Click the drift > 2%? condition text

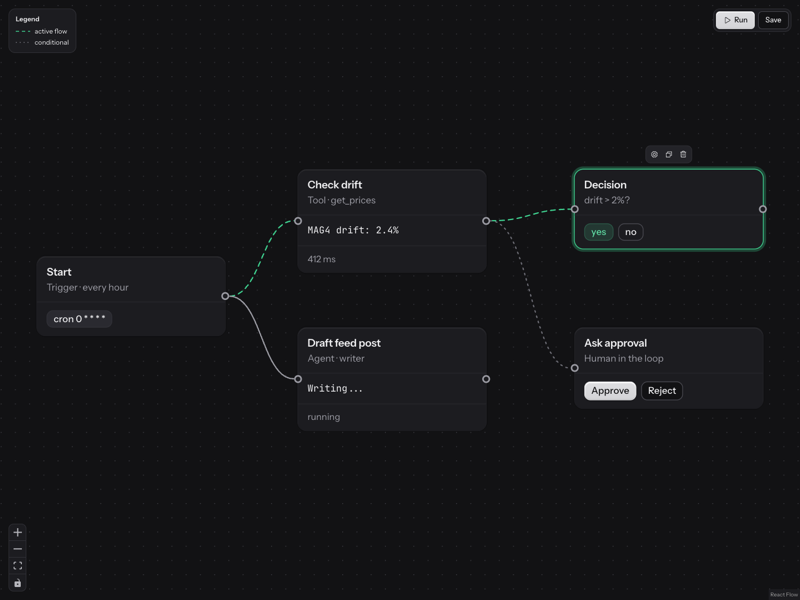(607, 200)
